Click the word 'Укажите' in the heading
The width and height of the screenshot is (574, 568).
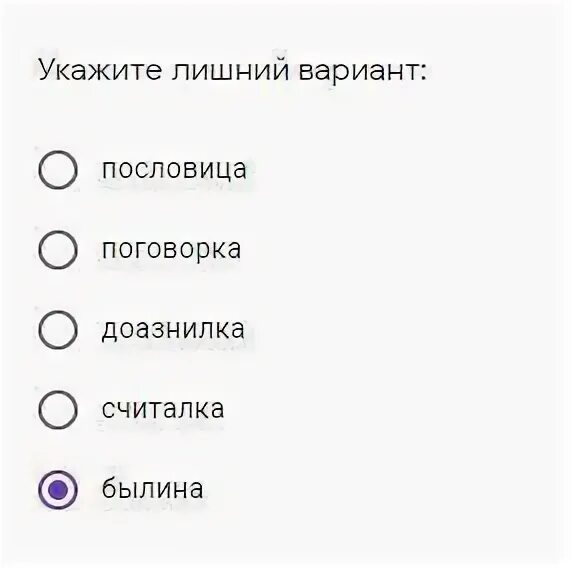coord(100,69)
